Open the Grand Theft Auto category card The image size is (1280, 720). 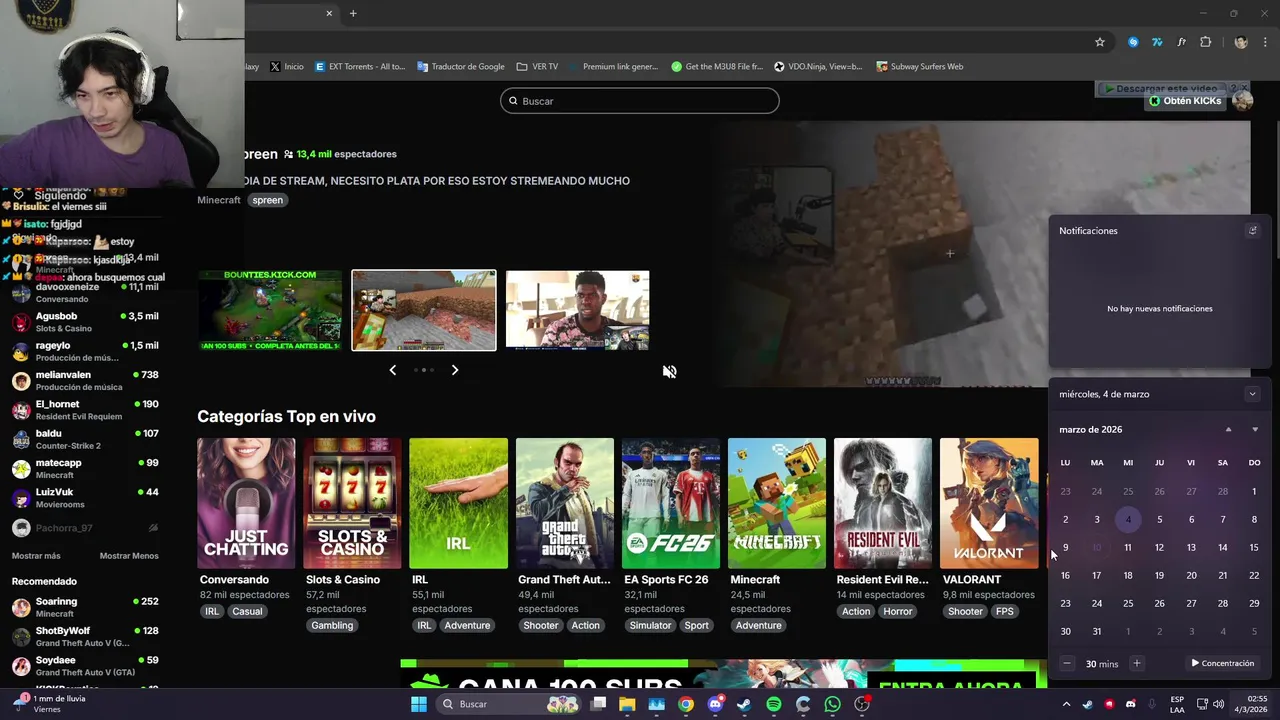click(x=565, y=503)
